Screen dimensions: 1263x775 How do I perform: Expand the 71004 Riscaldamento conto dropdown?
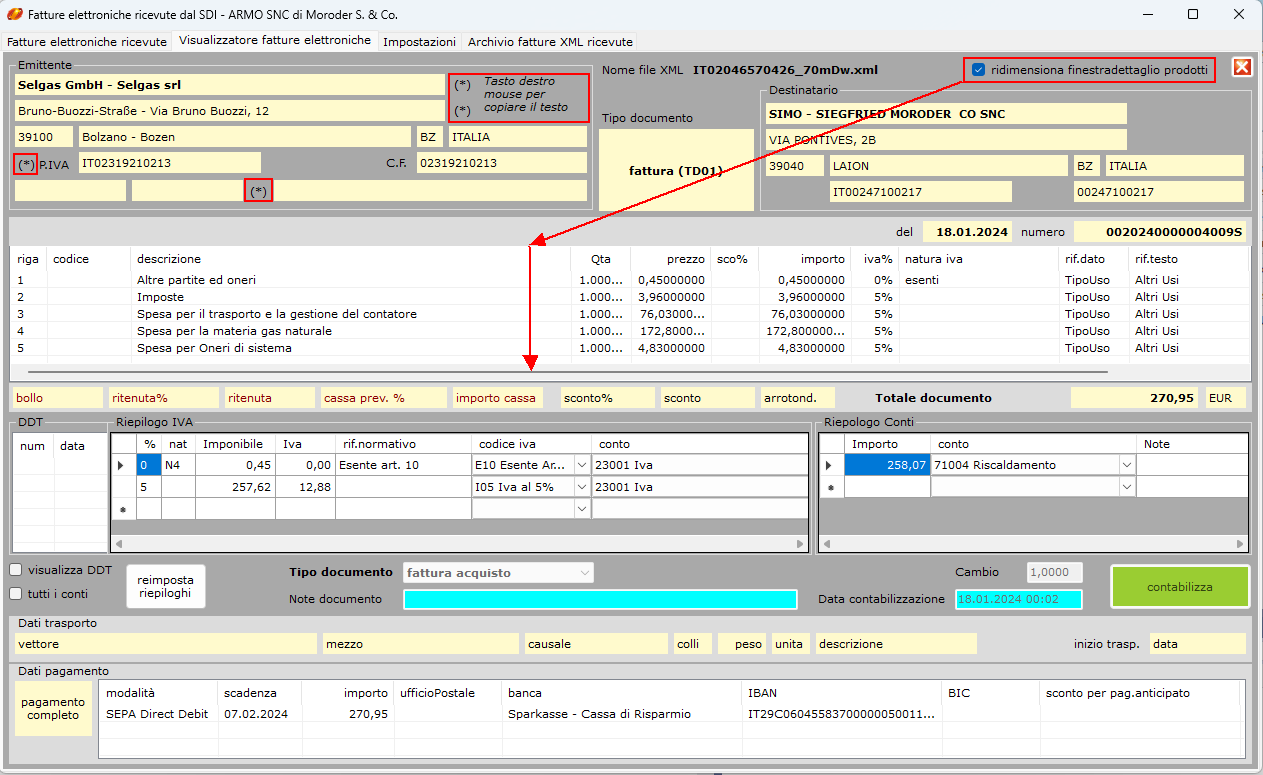click(1127, 465)
